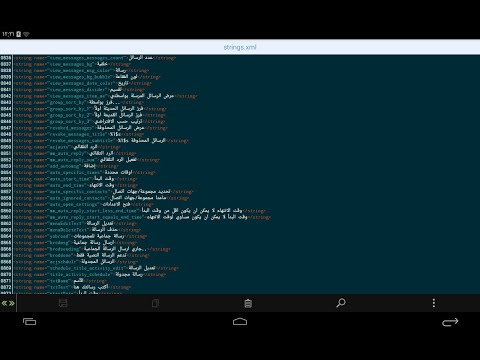Click the view_messages_msg_color string line
Viewport: 480px width, 360px height.
click(x=82, y=70)
